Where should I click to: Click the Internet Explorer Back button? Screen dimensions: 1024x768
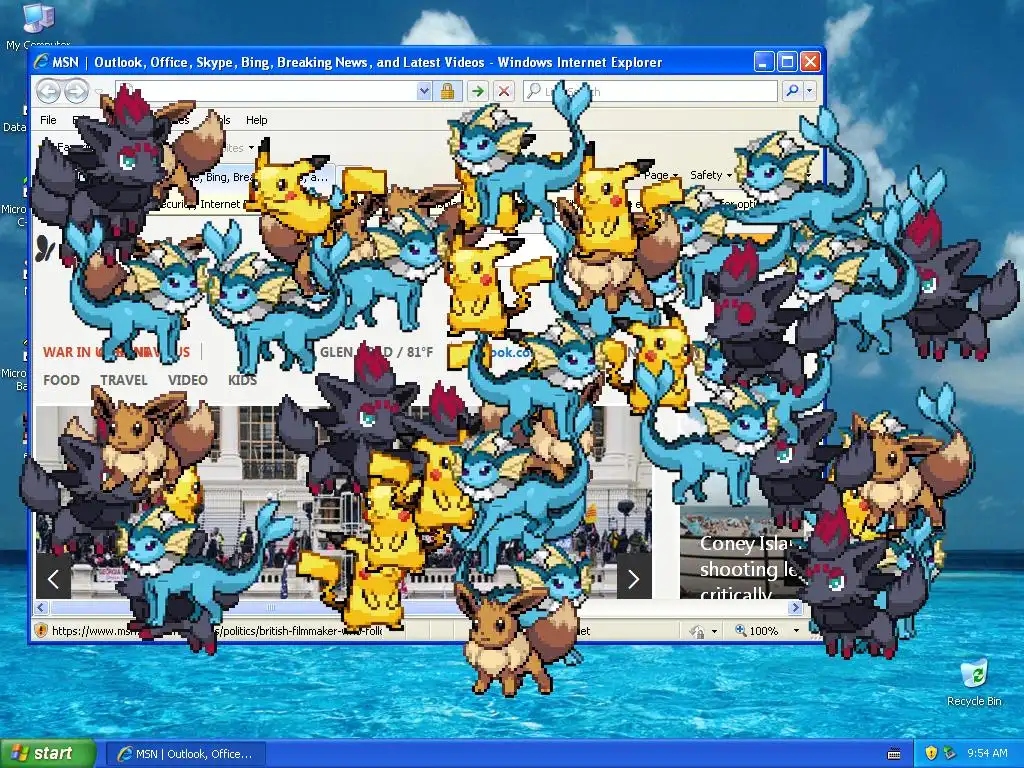point(48,91)
